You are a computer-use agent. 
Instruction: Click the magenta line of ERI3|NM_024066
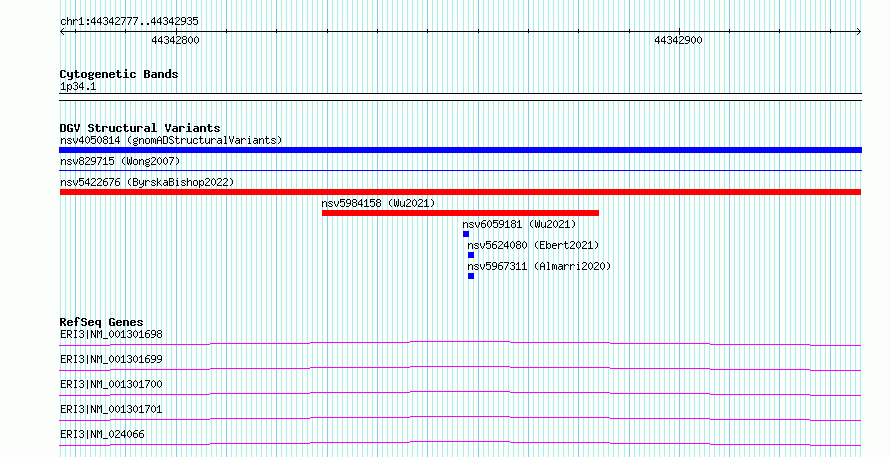[460, 443]
